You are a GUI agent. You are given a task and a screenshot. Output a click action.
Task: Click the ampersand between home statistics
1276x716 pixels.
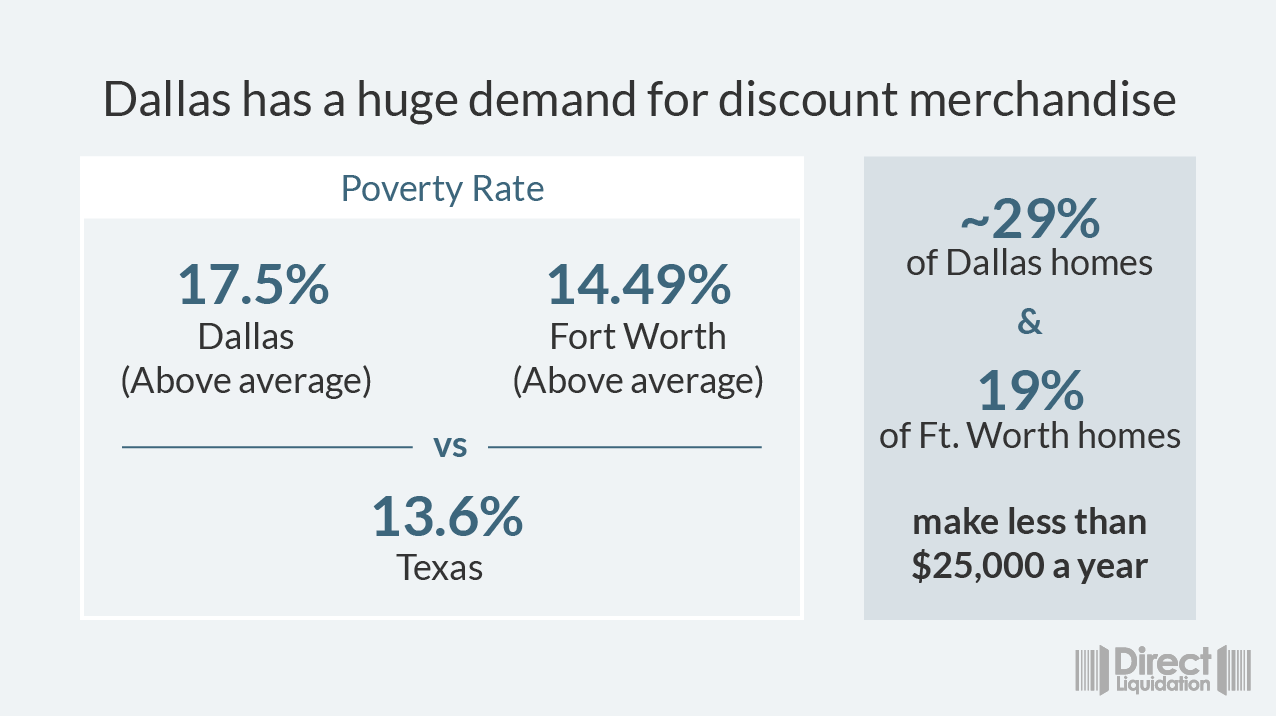1030,322
